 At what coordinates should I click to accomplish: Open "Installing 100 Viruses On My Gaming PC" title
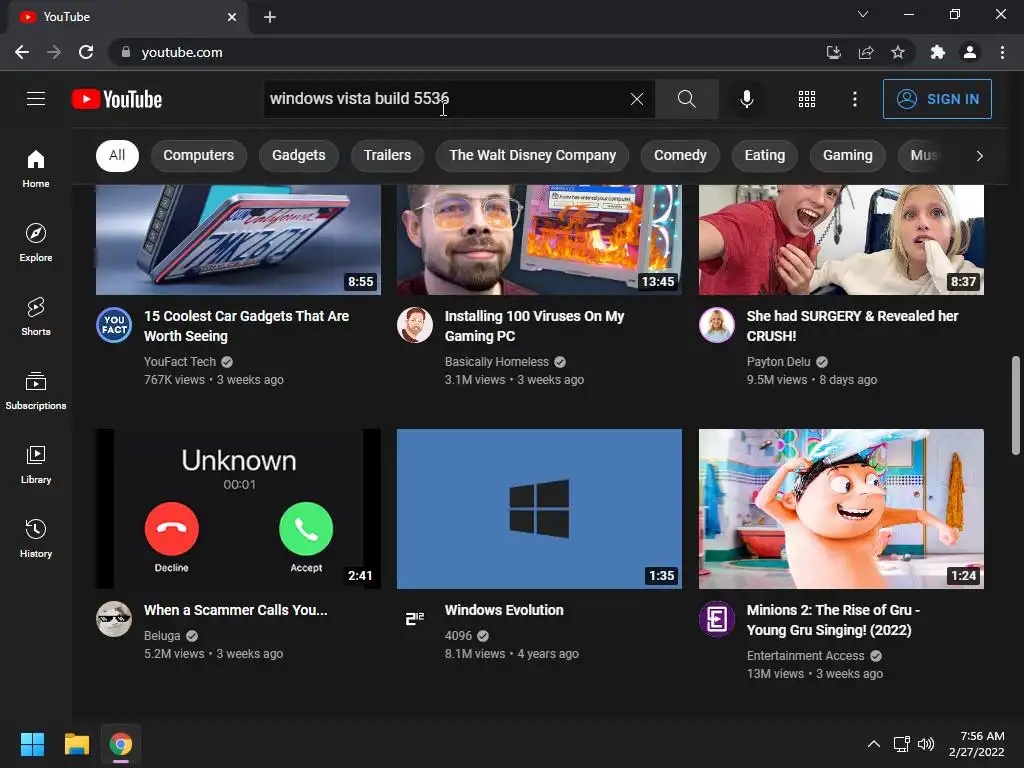coord(534,326)
